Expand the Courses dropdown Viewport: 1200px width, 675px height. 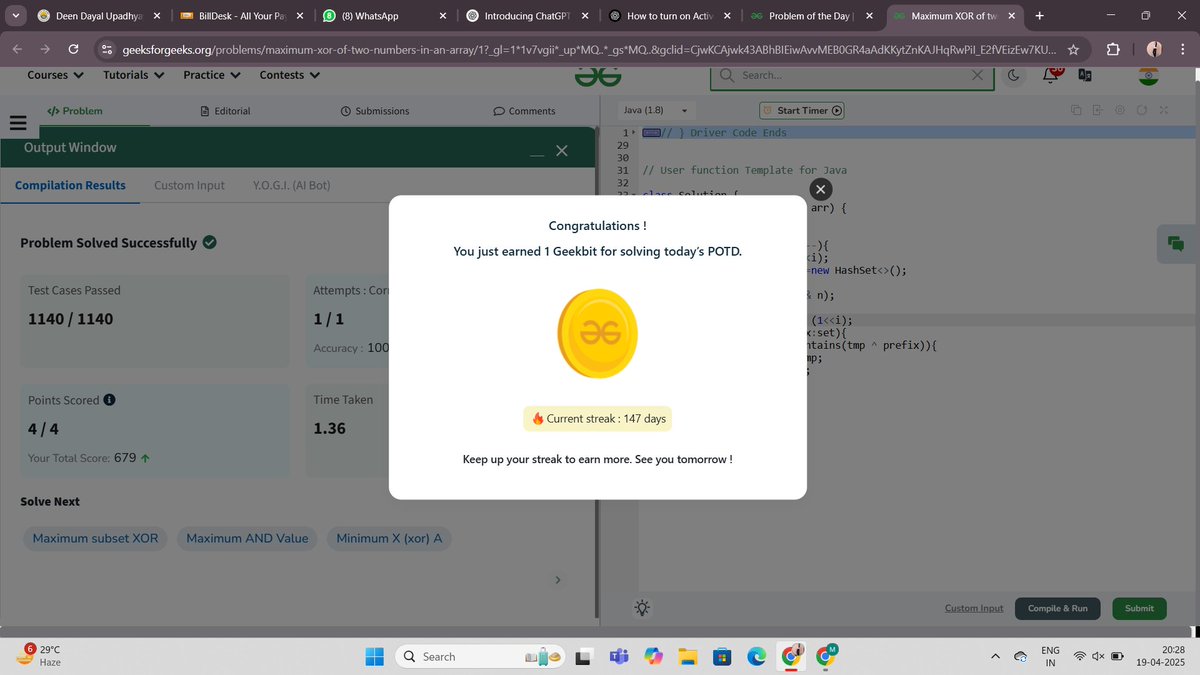pyautogui.click(x=55, y=75)
